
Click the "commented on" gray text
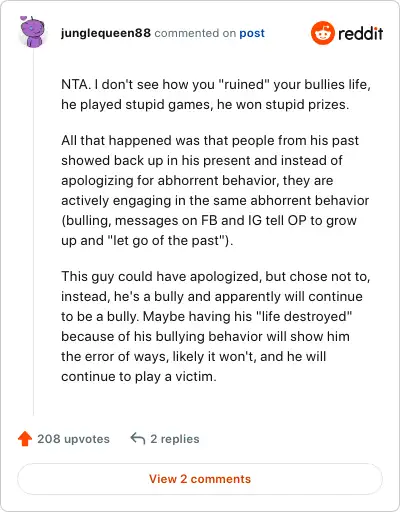pyautogui.click(x=195, y=33)
